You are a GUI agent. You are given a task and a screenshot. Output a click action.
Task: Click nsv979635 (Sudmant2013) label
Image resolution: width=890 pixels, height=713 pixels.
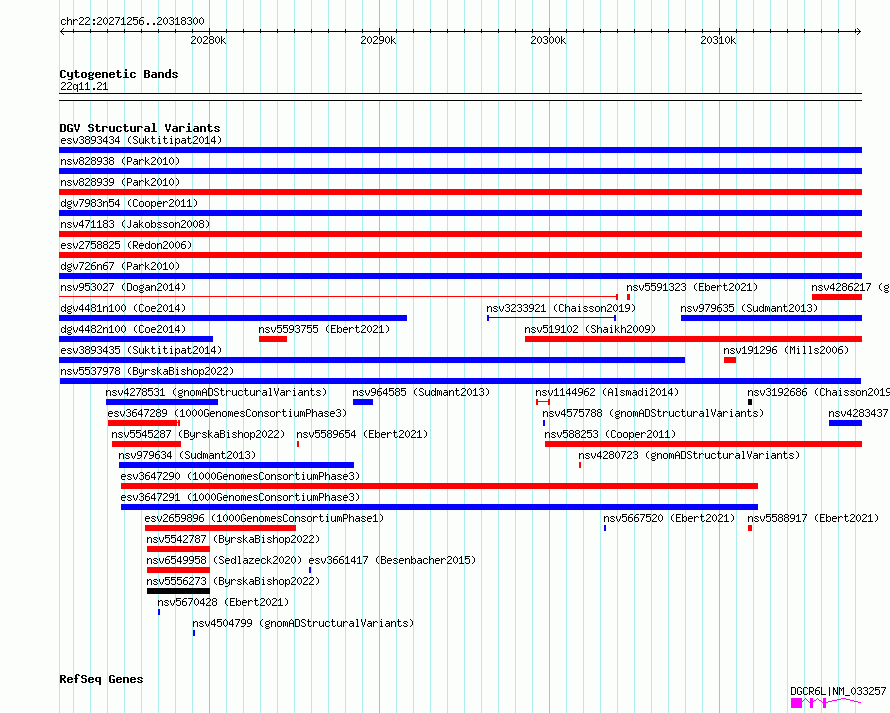click(x=749, y=308)
